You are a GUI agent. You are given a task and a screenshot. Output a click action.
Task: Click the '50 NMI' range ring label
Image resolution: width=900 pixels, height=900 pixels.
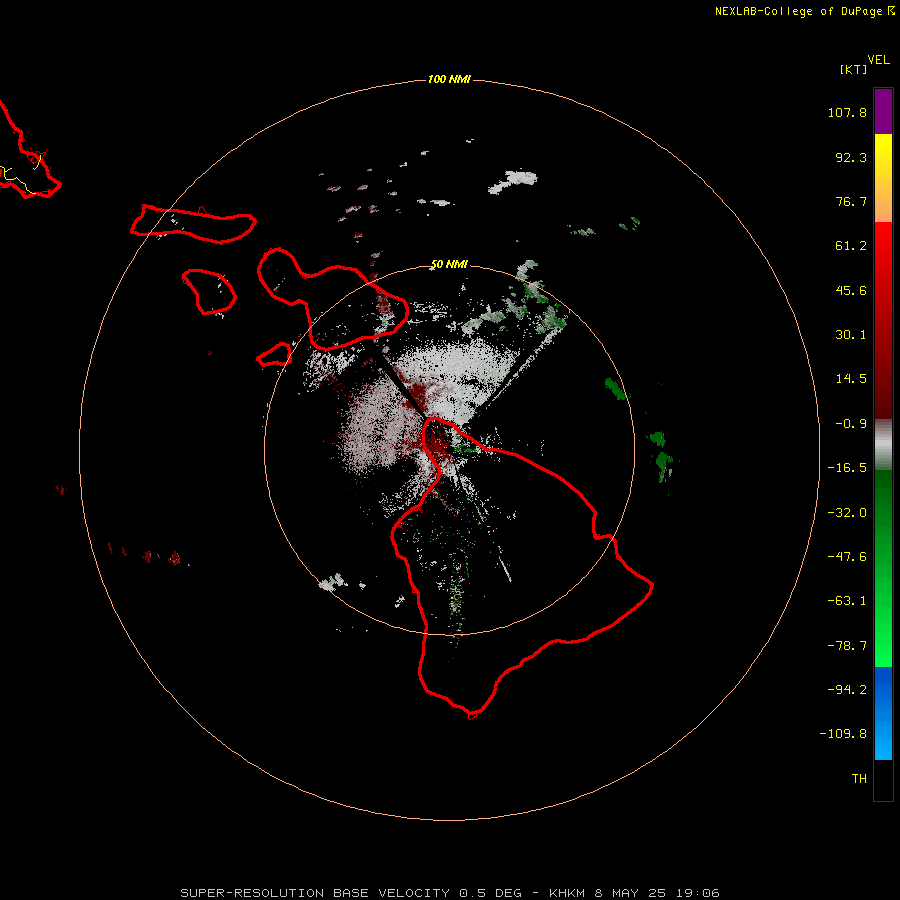coord(449,264)
